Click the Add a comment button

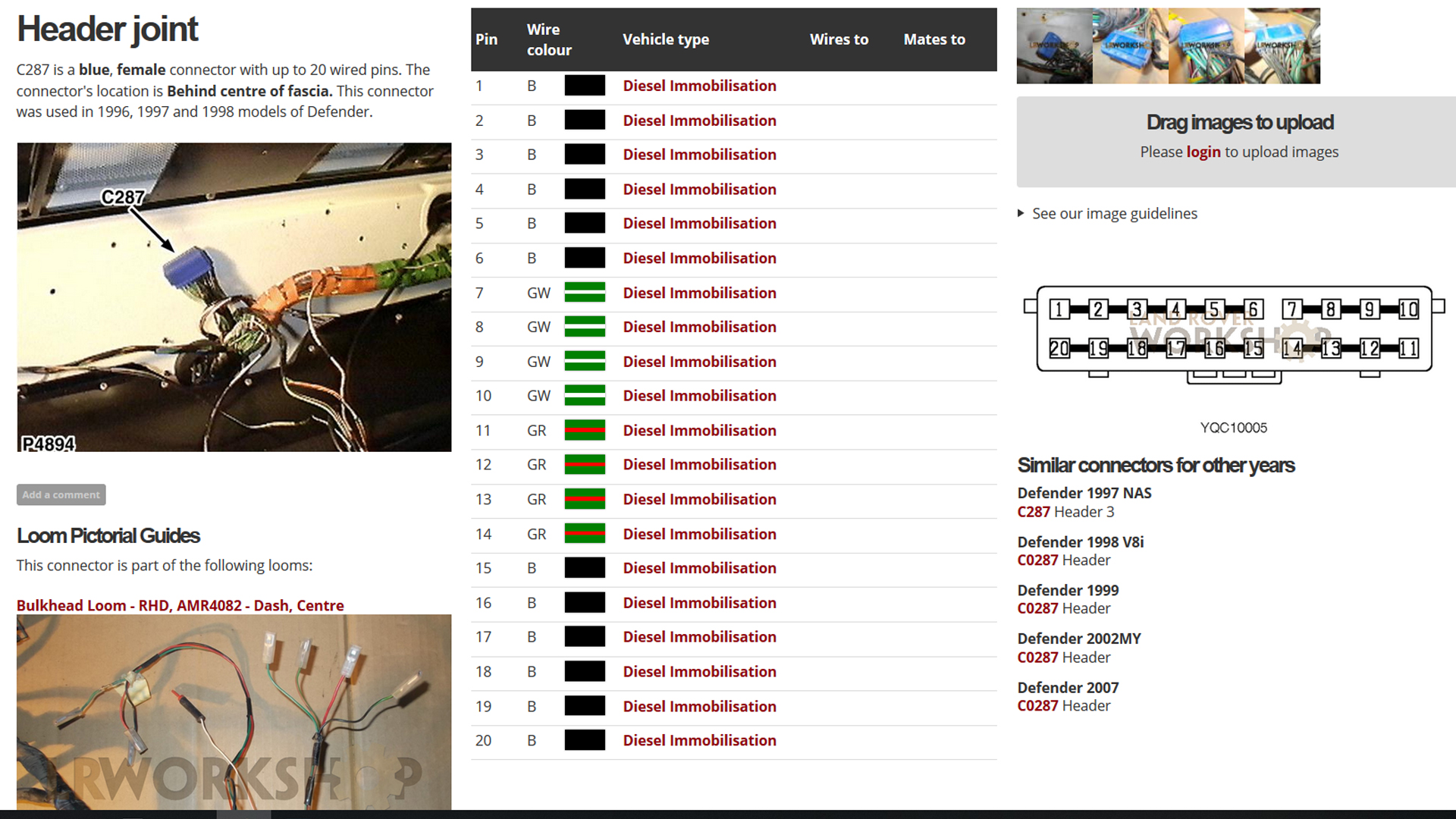61,494
